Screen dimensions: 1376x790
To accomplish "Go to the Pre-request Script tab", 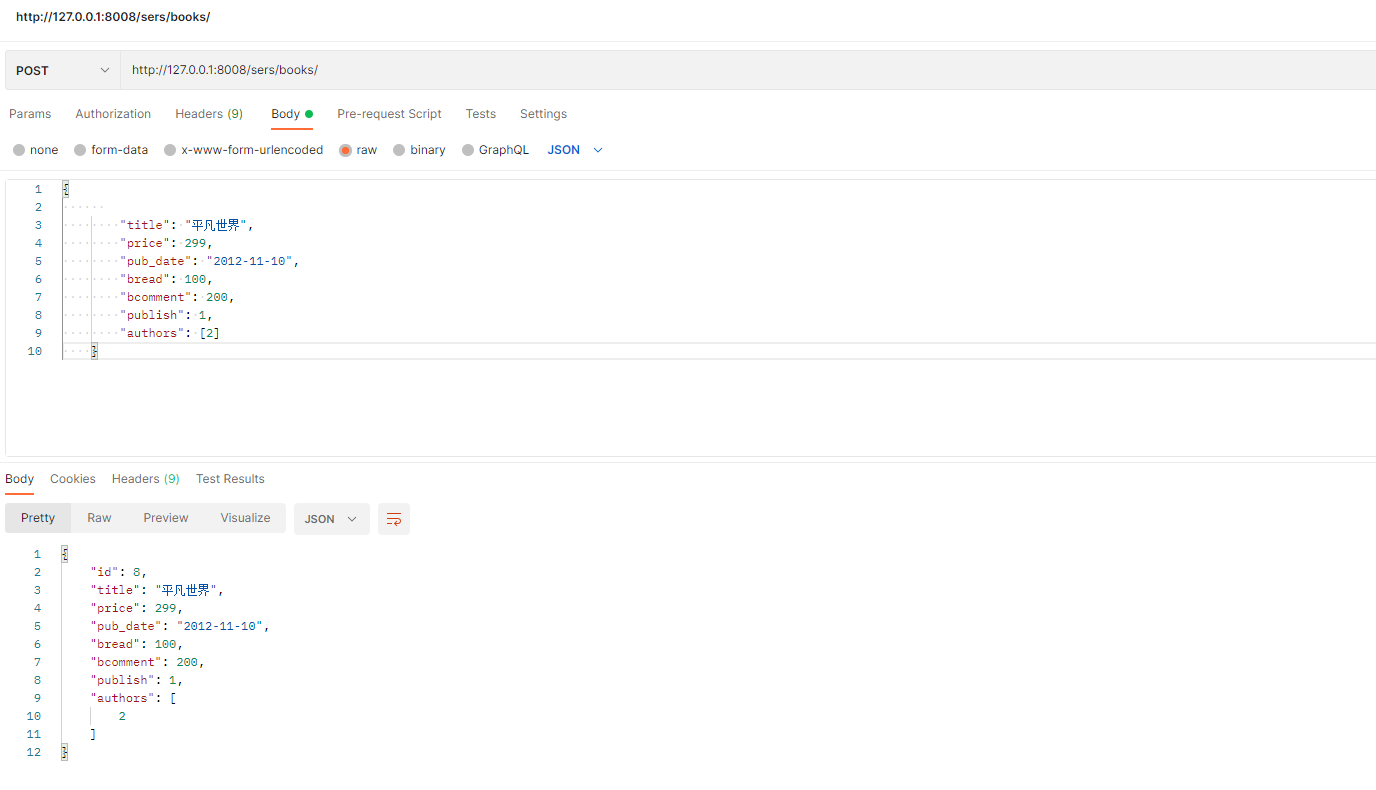I will pyautogui.click(x=389, y=114).
